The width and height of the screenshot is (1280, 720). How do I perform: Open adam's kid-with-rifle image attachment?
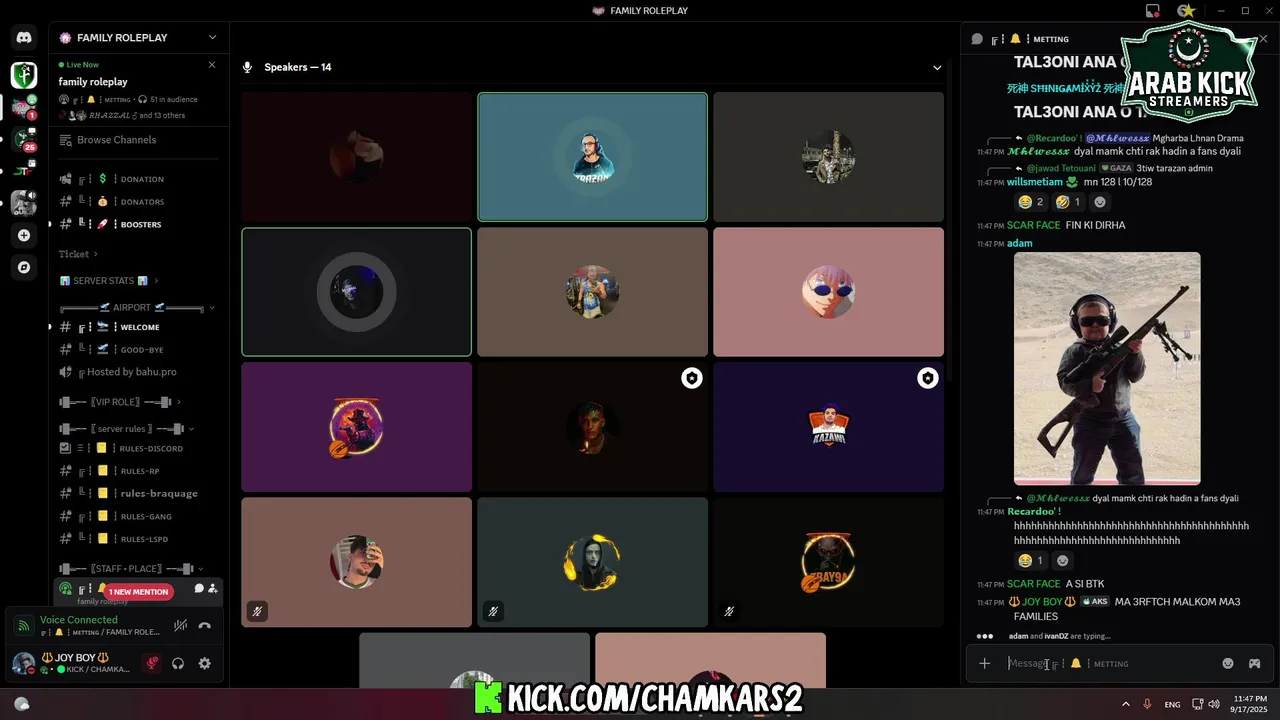coord(1107,368)
